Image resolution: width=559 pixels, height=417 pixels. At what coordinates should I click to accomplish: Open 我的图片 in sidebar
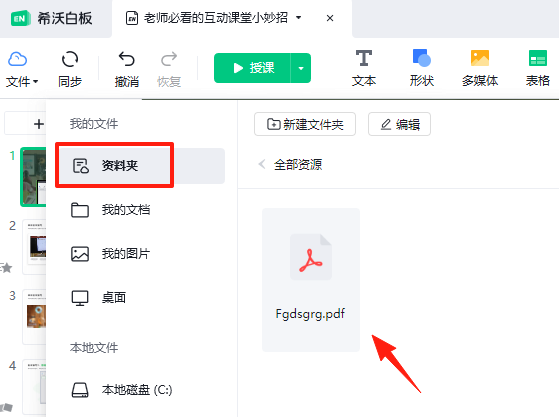pos(142,254)
